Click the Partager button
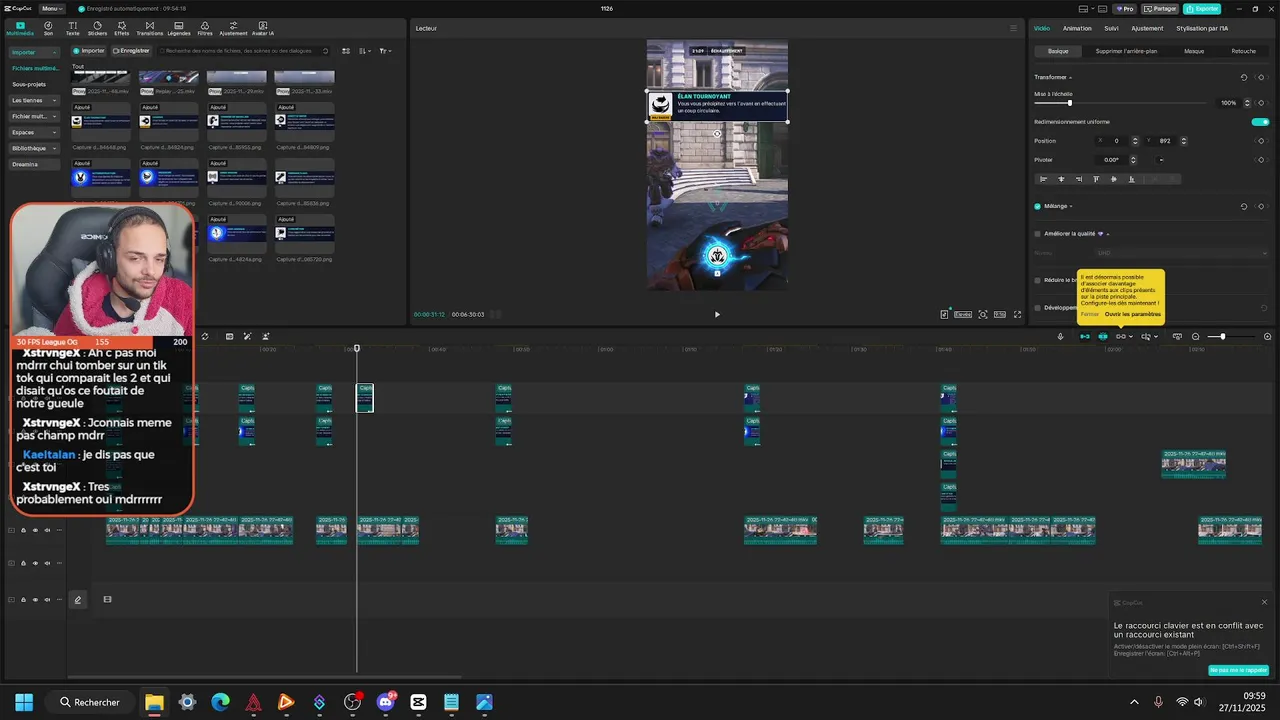 1160,8
